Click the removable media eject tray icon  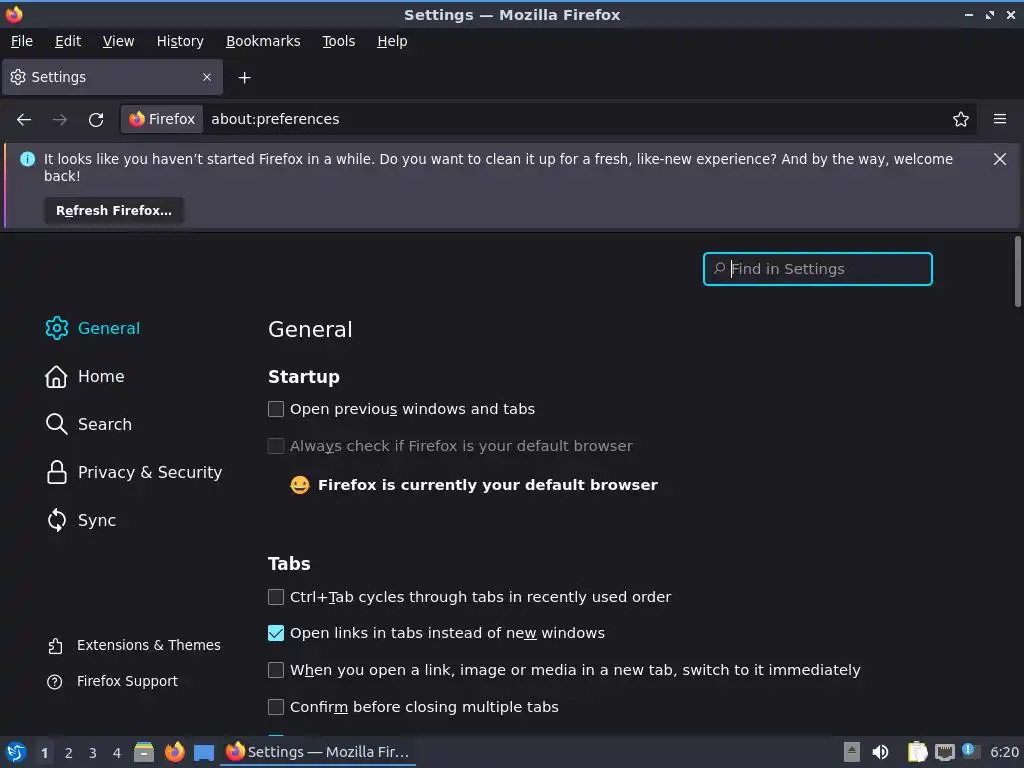coord(851,752)
